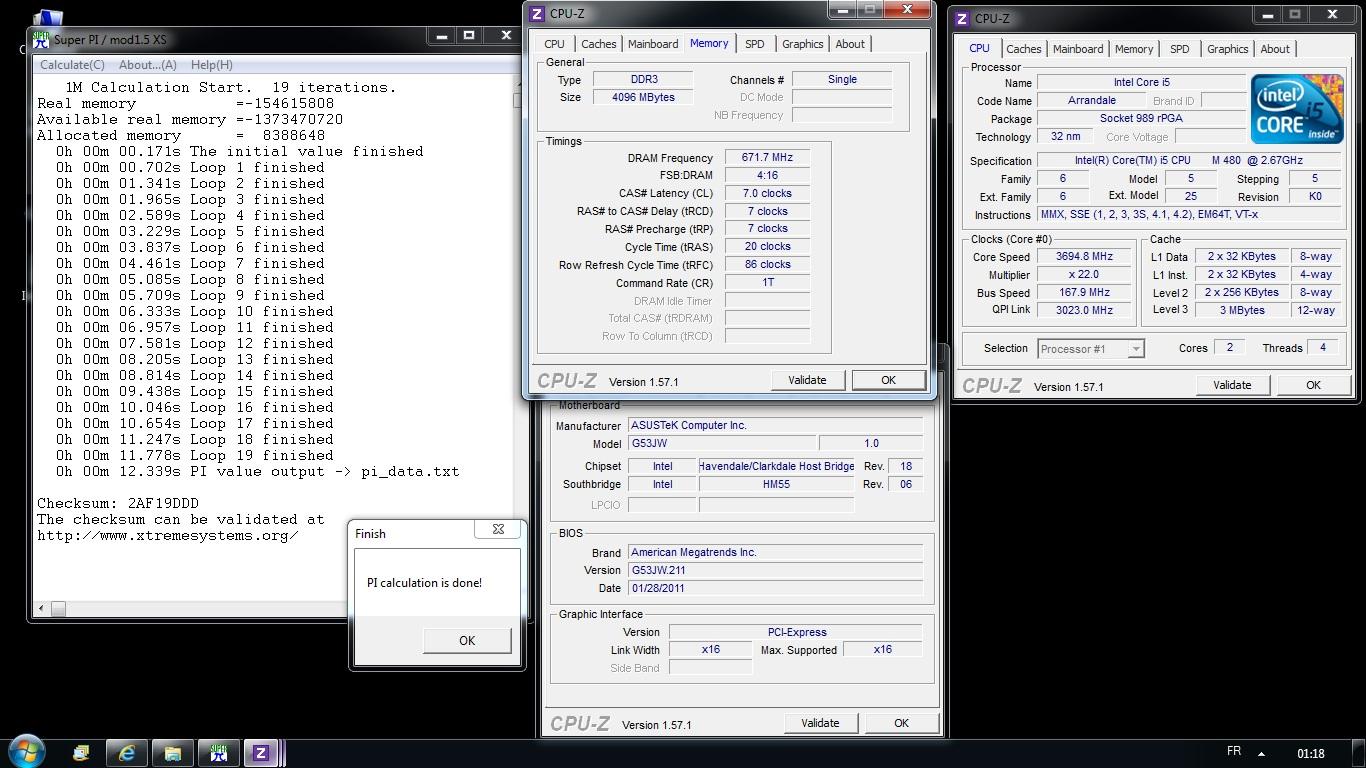Click the taskbar clock 01:18
The height and width of the screenshot is (768, 1366).
tap(1310, 754)
